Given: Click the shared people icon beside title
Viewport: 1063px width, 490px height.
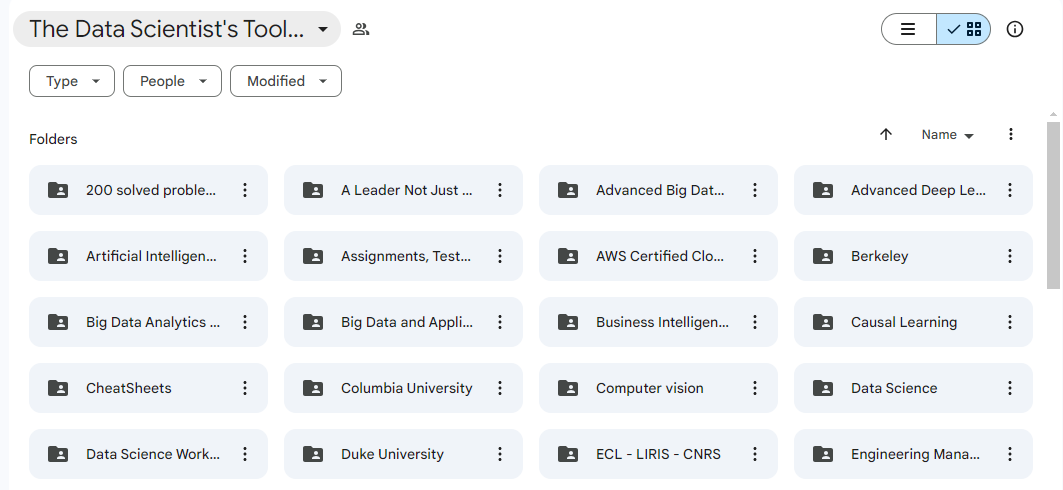Looking at the screenshot, I should pyautogui.click(x=361, y=29).
